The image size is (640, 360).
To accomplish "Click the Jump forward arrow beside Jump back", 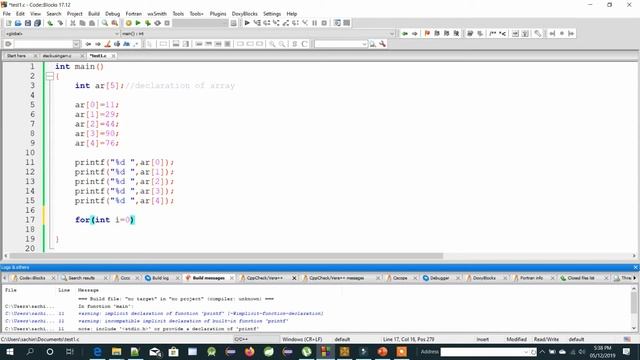I will click(415, 33).
